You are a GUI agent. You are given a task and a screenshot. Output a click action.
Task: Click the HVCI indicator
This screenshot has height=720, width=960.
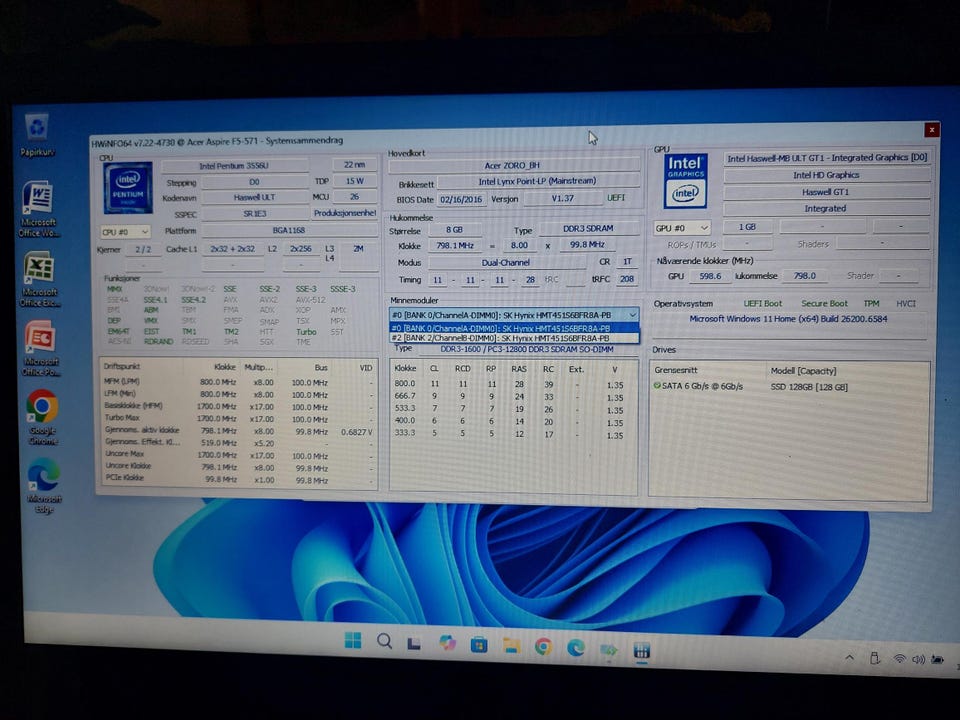pyautogui.click(x=906, y=304)
